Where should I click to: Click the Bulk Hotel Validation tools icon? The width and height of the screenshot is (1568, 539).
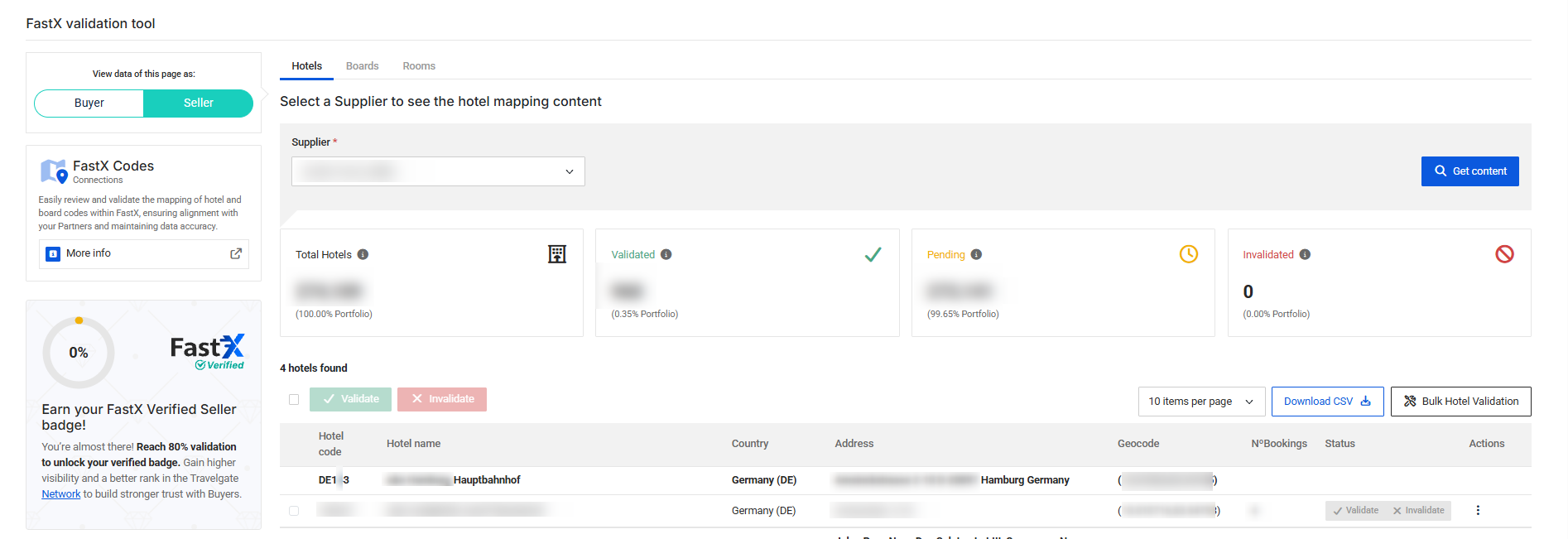coord(1410,402)
